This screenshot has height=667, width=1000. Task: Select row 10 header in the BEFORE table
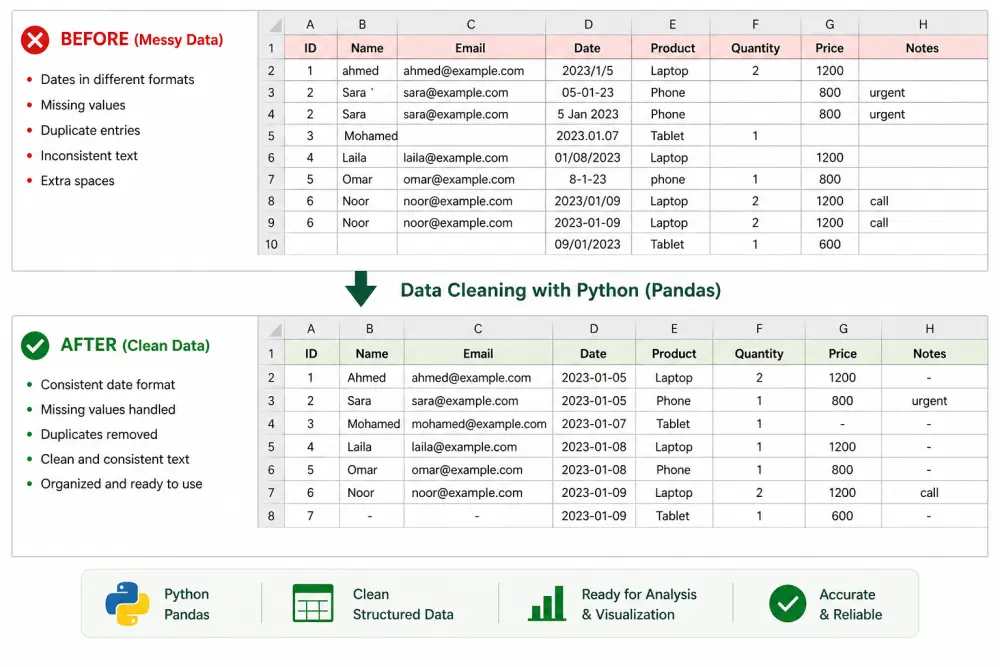click(x=272, y=244)
